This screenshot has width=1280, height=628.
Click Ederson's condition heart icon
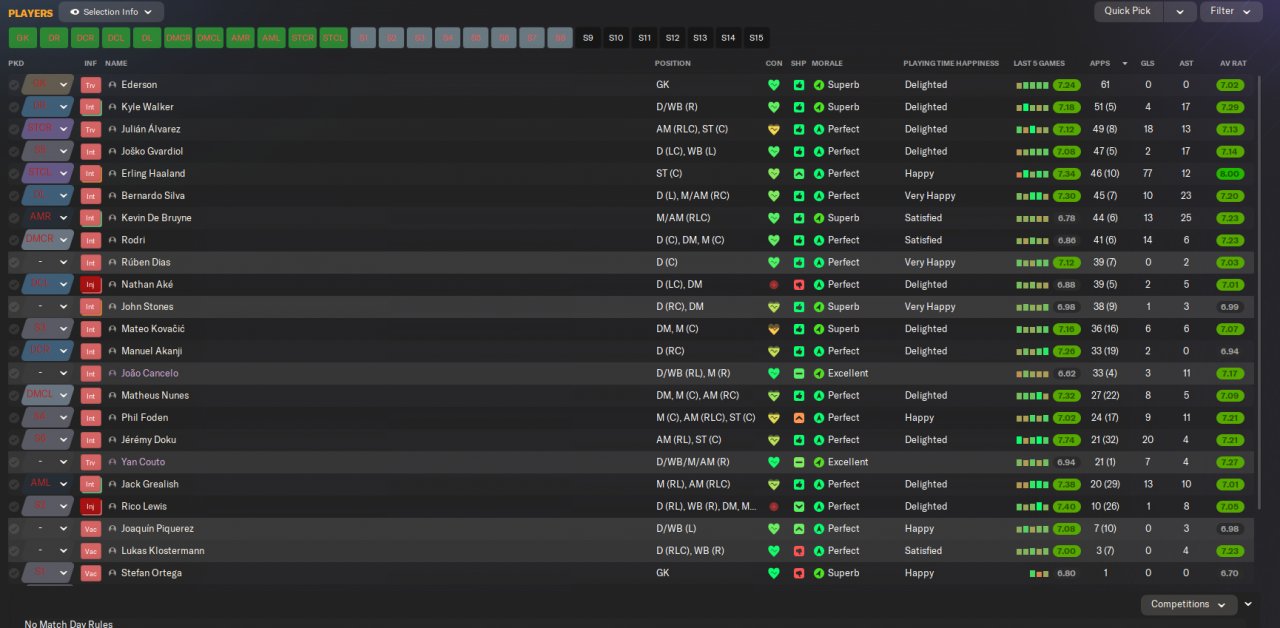[773, 85]
